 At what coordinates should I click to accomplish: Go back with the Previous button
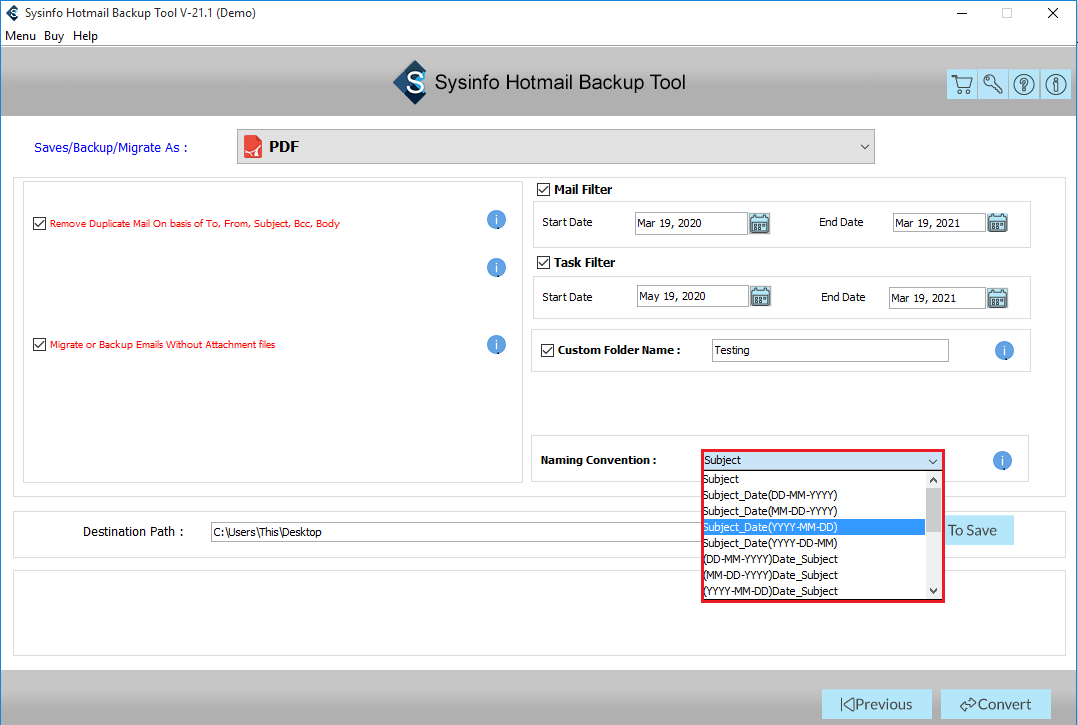(876, 704)
